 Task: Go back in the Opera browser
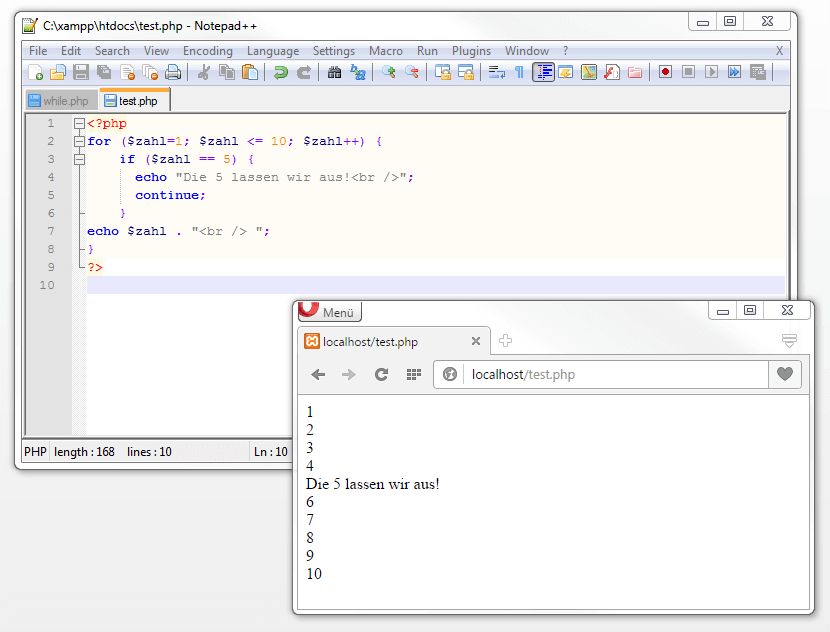pyautogui.click(x=318, y=375)
